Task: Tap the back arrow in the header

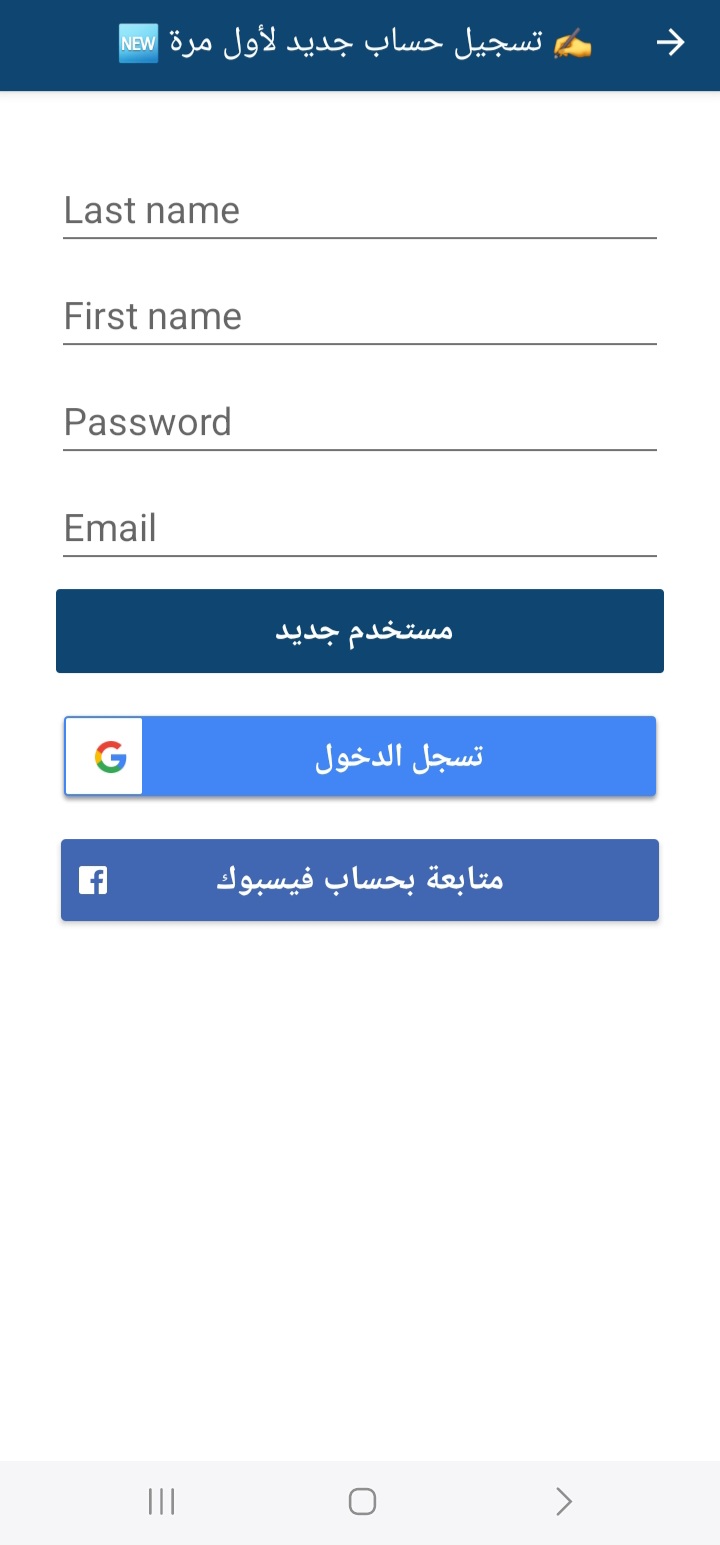Action: 670,42
